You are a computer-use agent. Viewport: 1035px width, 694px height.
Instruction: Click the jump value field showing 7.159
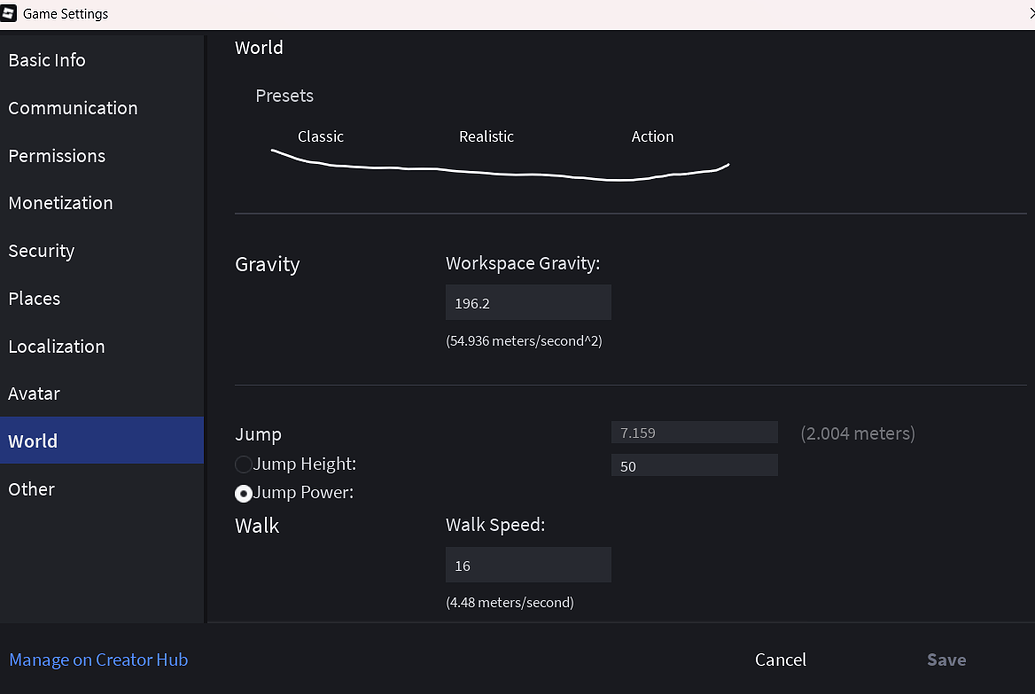(x=694, y=433)
